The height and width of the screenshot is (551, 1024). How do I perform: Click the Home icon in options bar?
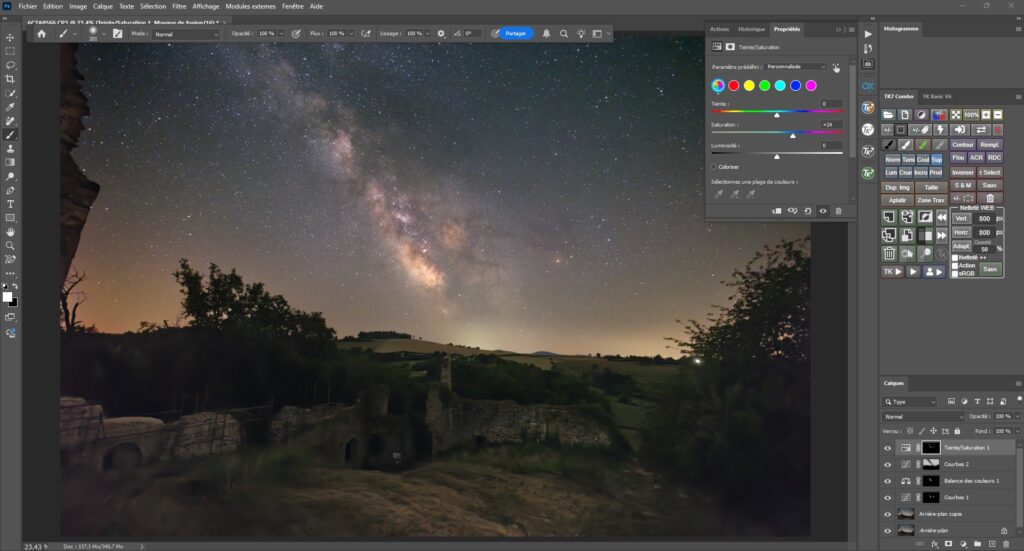tap(42, 34)
